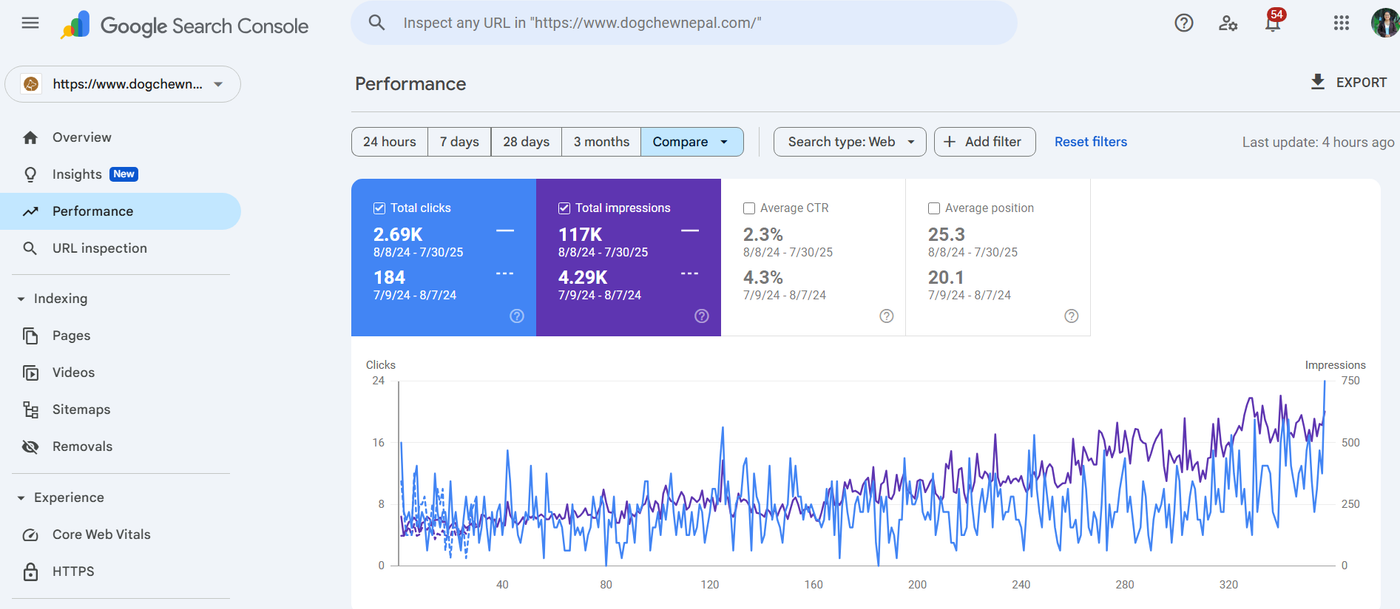1400x609 pixels.
Task: Uncheck the Total impressions checkbox
Action: [564, 208]
